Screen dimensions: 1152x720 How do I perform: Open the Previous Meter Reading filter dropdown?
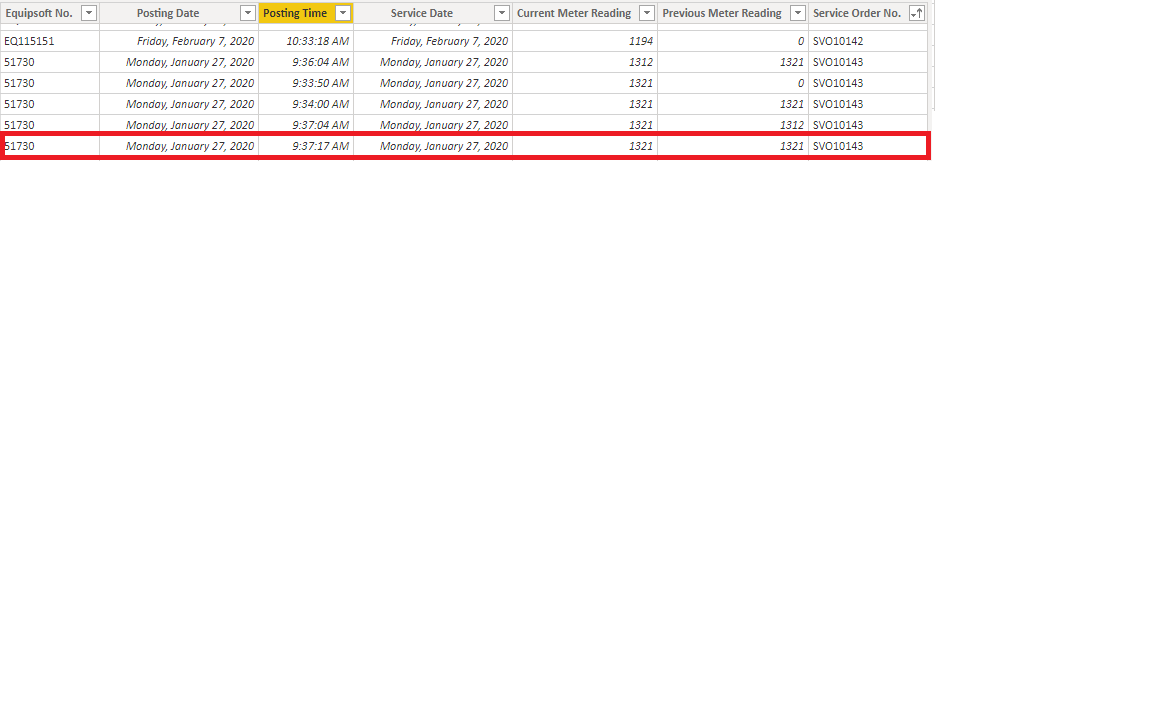click(798, 13)
